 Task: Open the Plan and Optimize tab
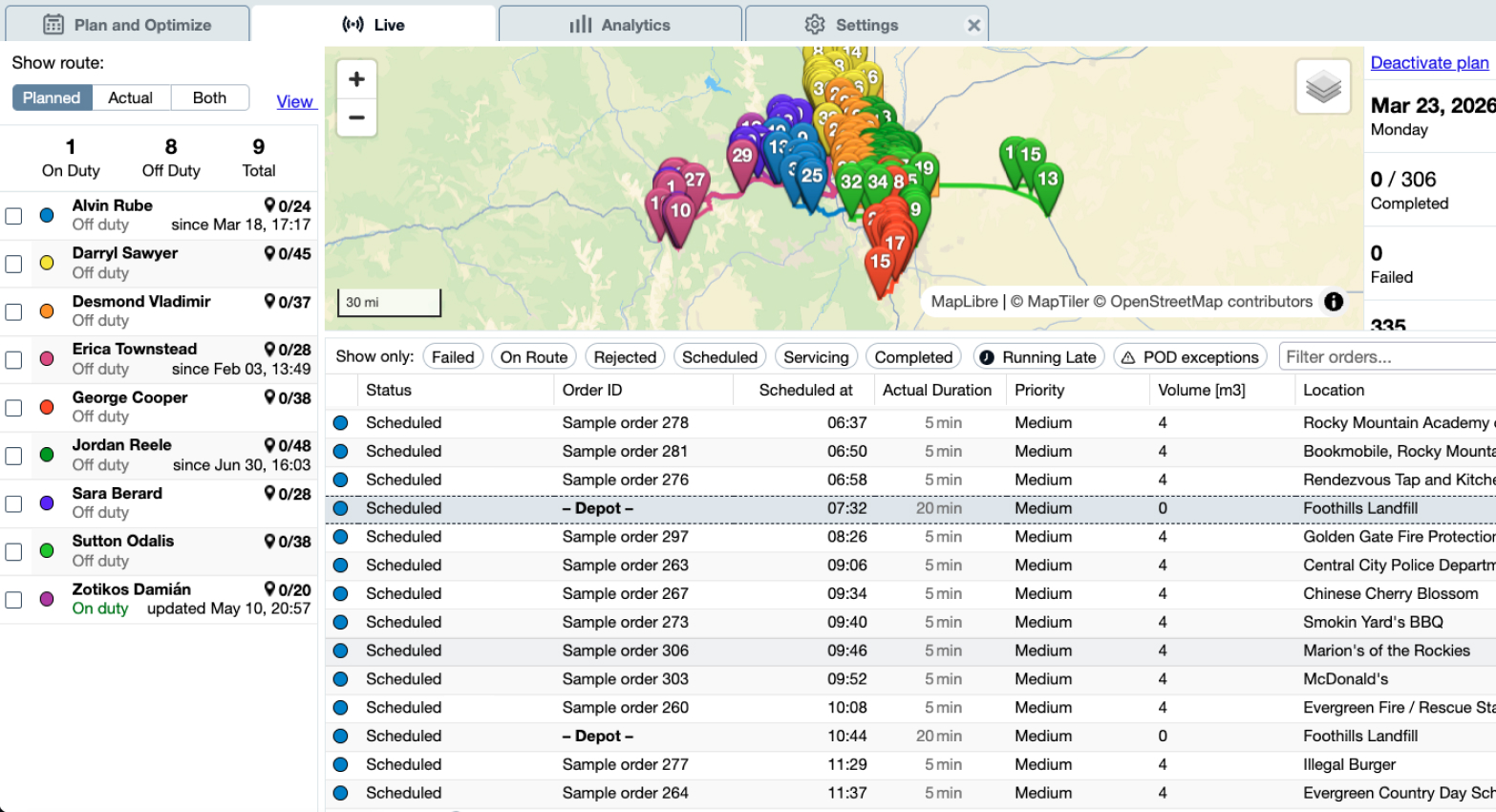128,25
